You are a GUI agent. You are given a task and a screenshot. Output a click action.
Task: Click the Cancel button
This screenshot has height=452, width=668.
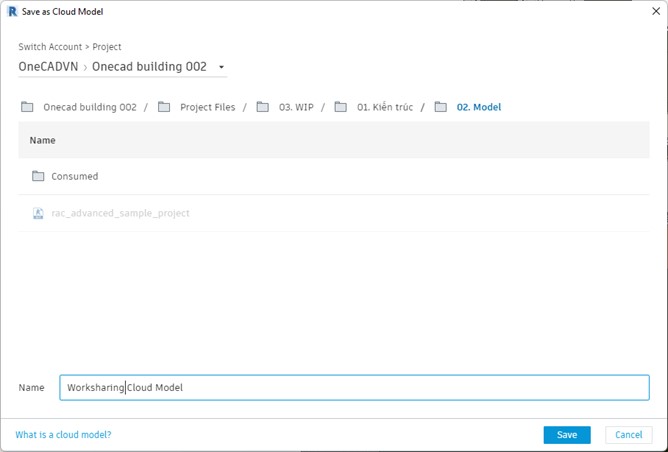(628, 435)
